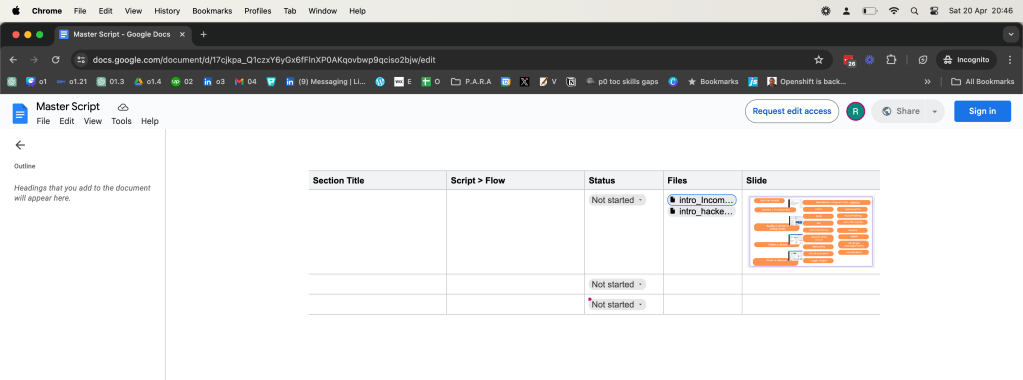This screenshot has width=1023, height=380.
Task: Open a new browser tab
Action: coord(204,35)
